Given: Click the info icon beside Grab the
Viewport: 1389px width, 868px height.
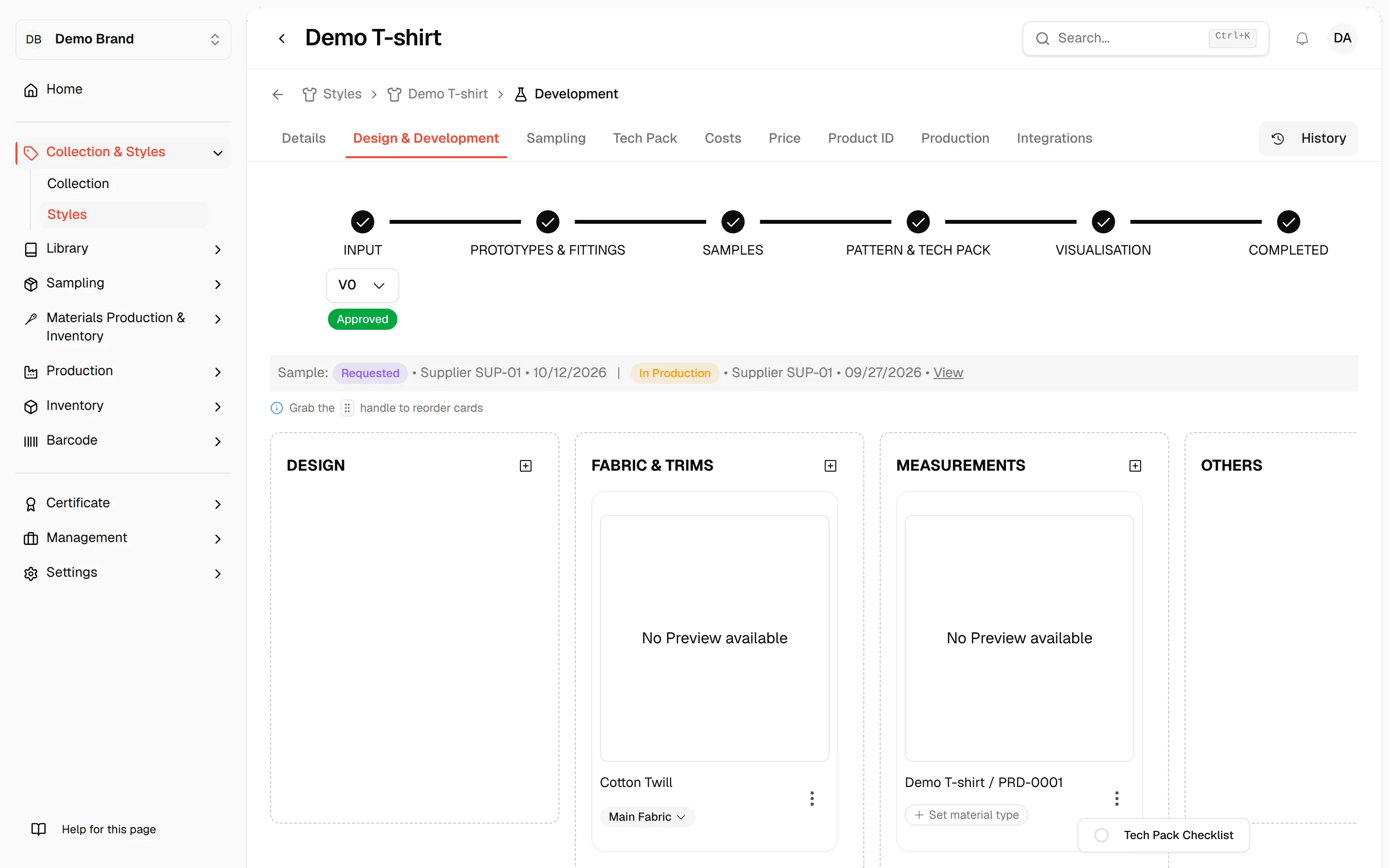Looking at the screenshot, I should point(277,408).
